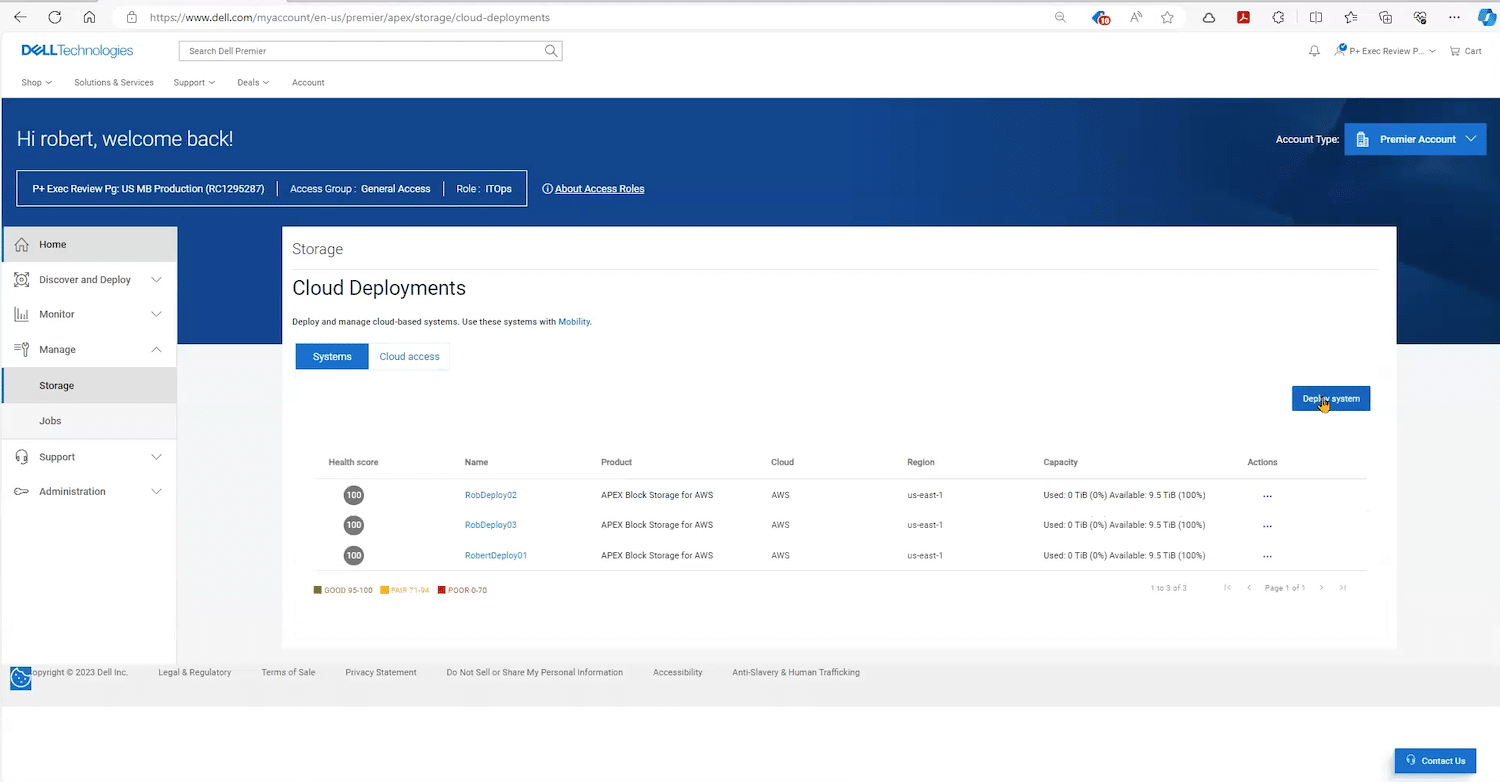
Task: Open the RobDeploy03 system
Action: tap(490, 525)
